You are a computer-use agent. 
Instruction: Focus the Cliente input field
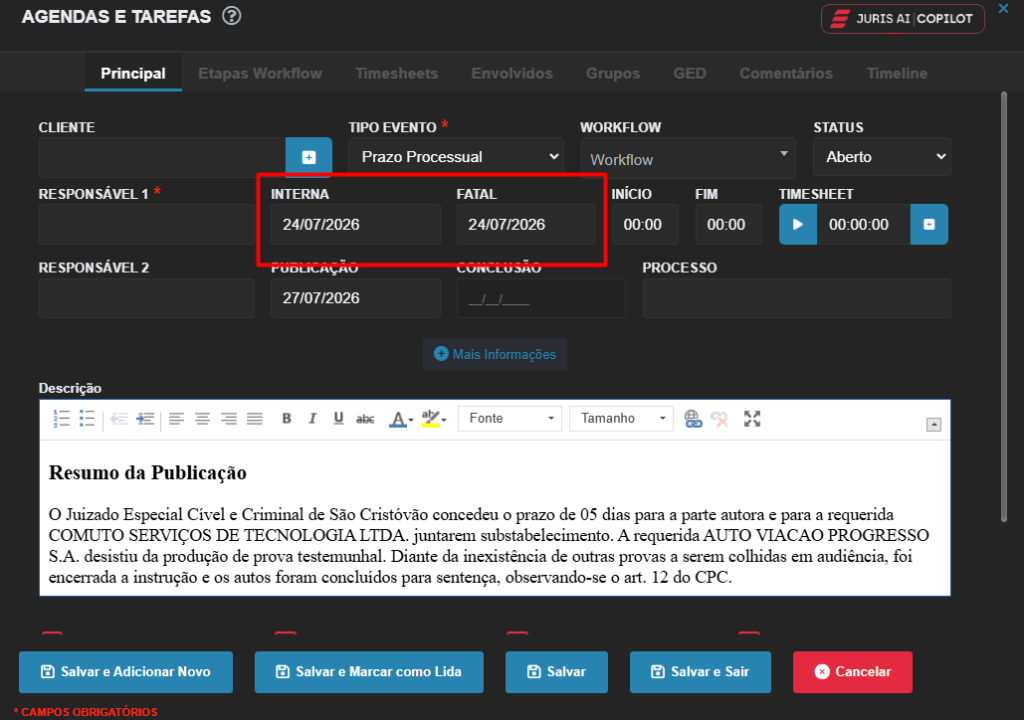pyautogui.click(x=162, y=157)
